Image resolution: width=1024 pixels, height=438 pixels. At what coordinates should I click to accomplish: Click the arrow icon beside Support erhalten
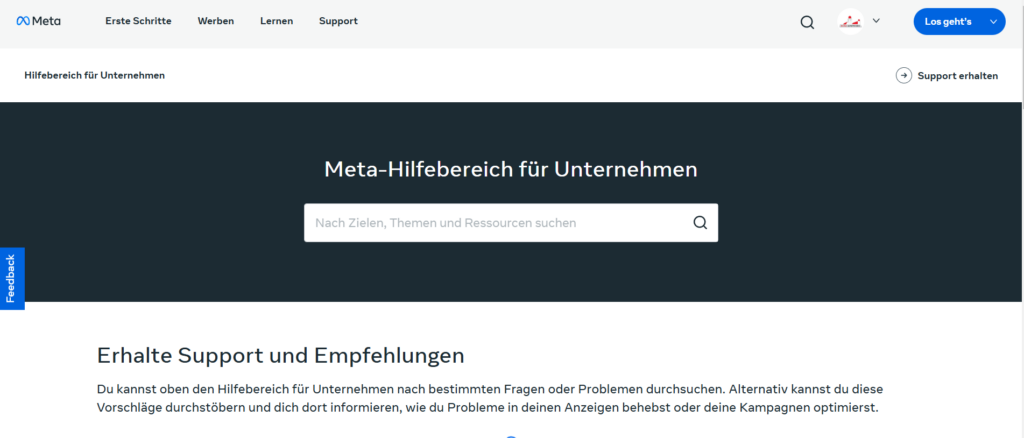(x=904, y=76)
